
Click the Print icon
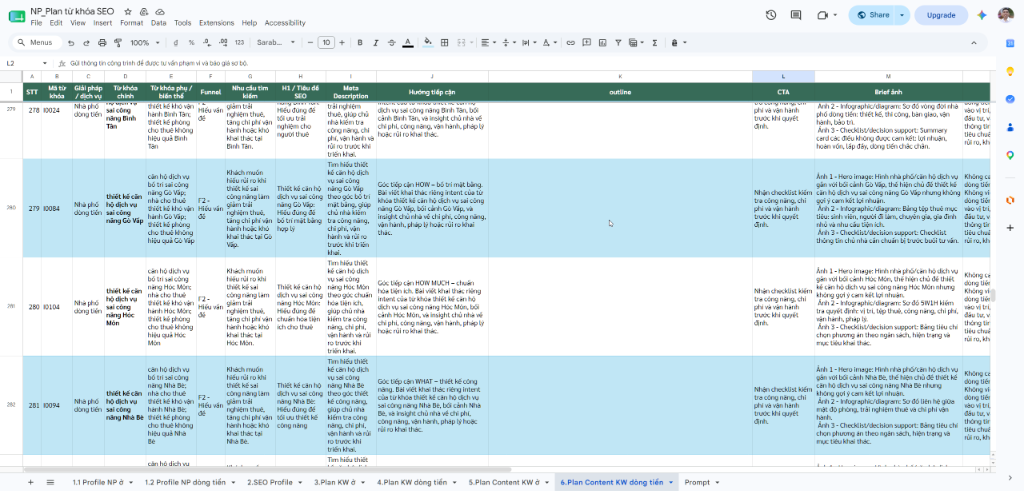pyautogui.click(x=102, y=42)
